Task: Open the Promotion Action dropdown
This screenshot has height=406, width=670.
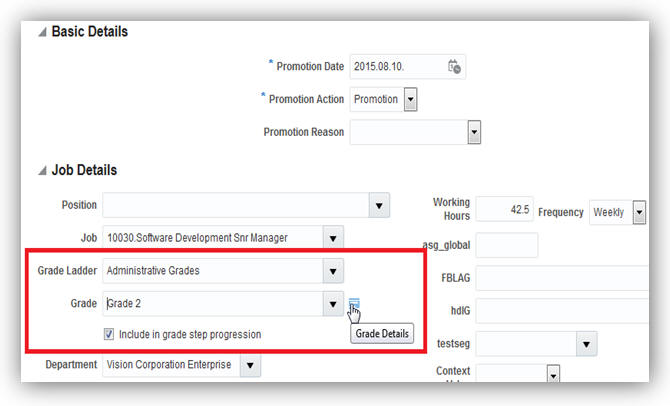Action: click(x=410, y=99)
